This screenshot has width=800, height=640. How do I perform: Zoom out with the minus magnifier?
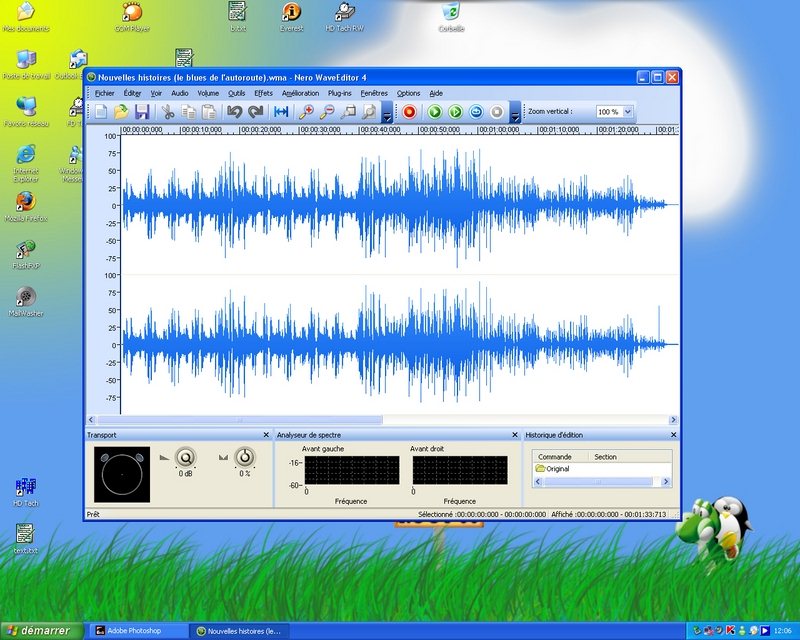coord(327,112)
